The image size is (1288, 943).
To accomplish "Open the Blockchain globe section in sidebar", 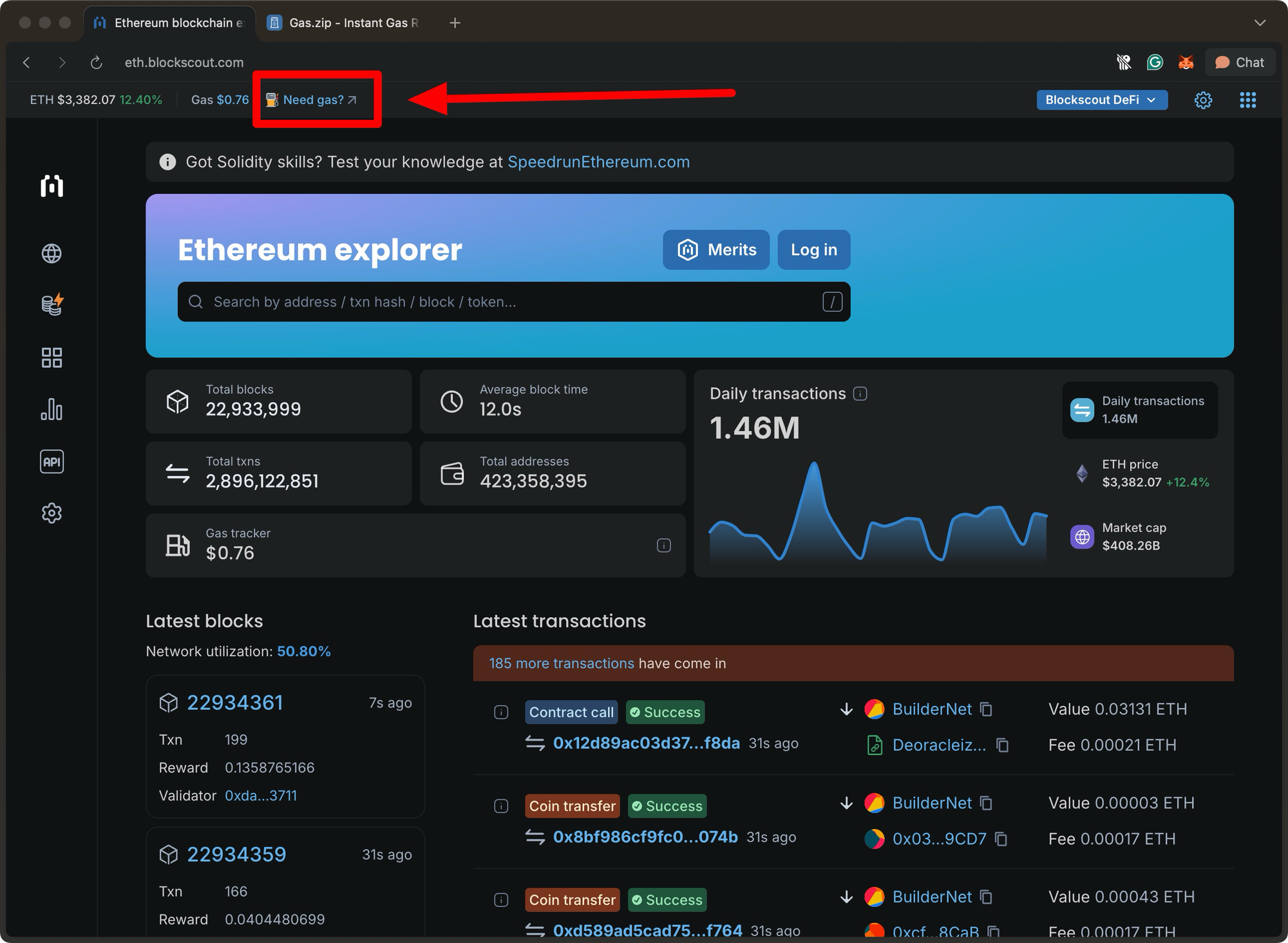I will [x=52, y=253].
